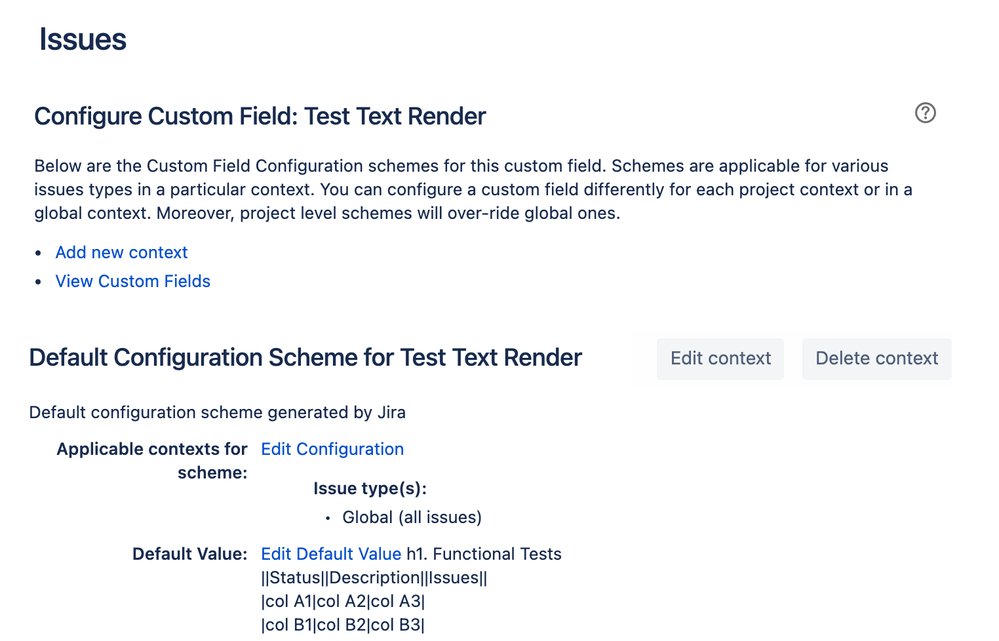999x641 pixels.
Task: Click the scheme description paragraph about project contexts
Action: pos(473,189)
